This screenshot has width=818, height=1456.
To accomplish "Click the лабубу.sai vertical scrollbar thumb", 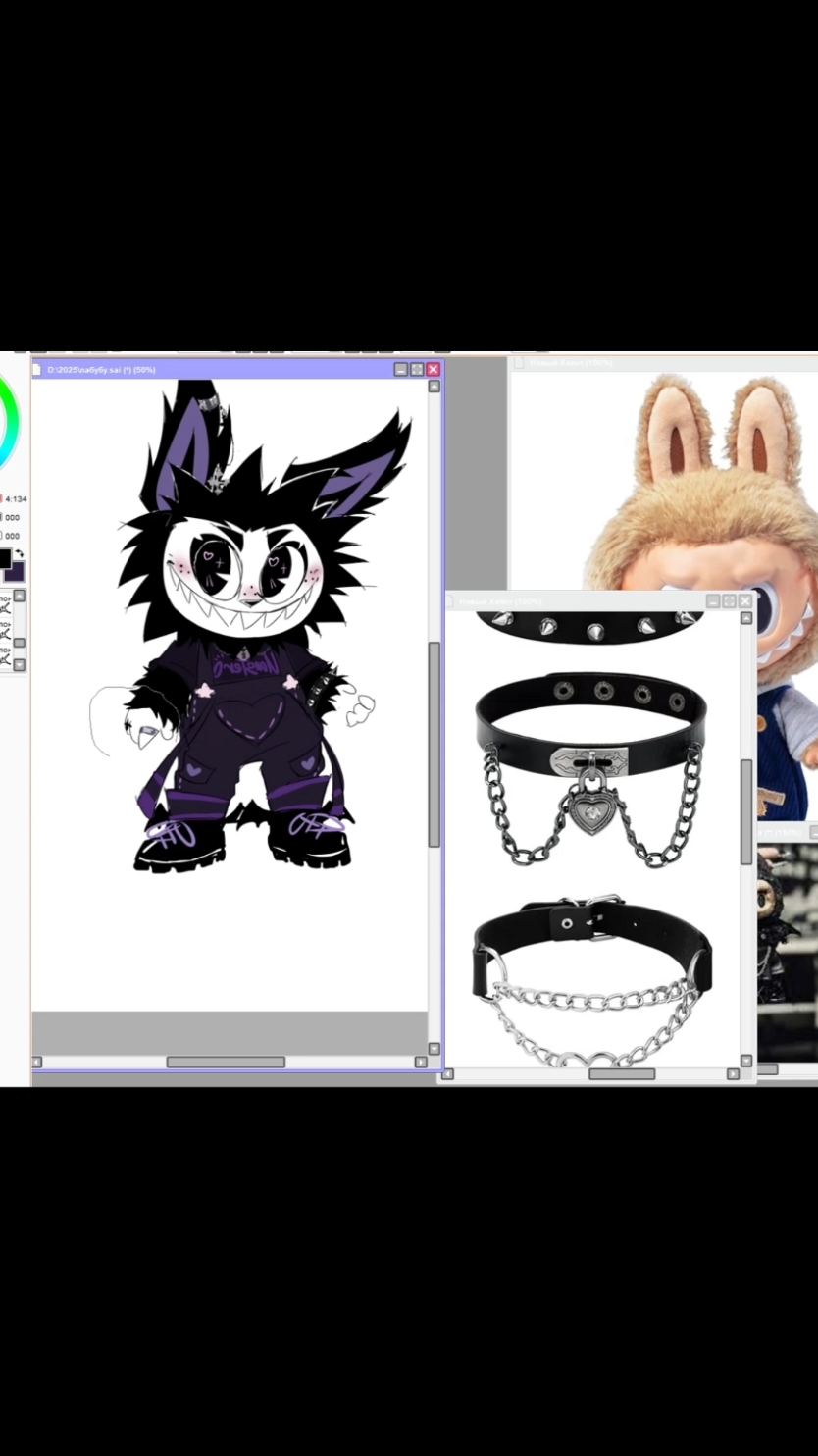I will click(x=435, y=744).
